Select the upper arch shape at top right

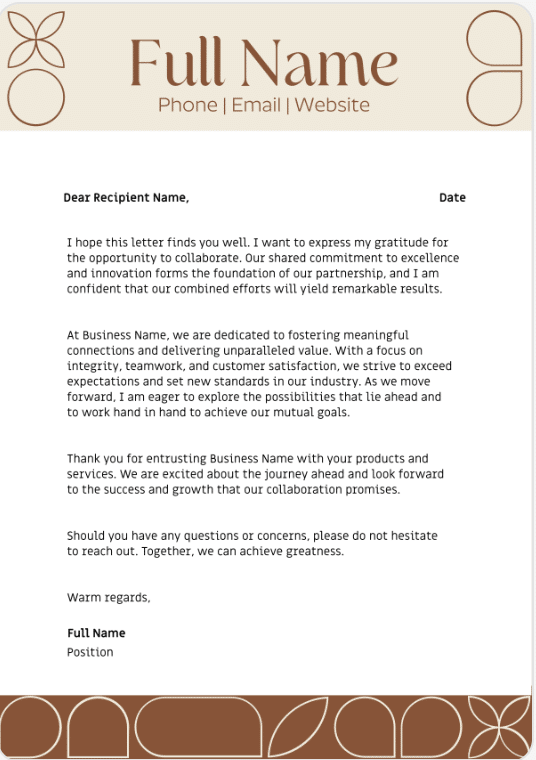pyautogui.click(x=494, y=38)
